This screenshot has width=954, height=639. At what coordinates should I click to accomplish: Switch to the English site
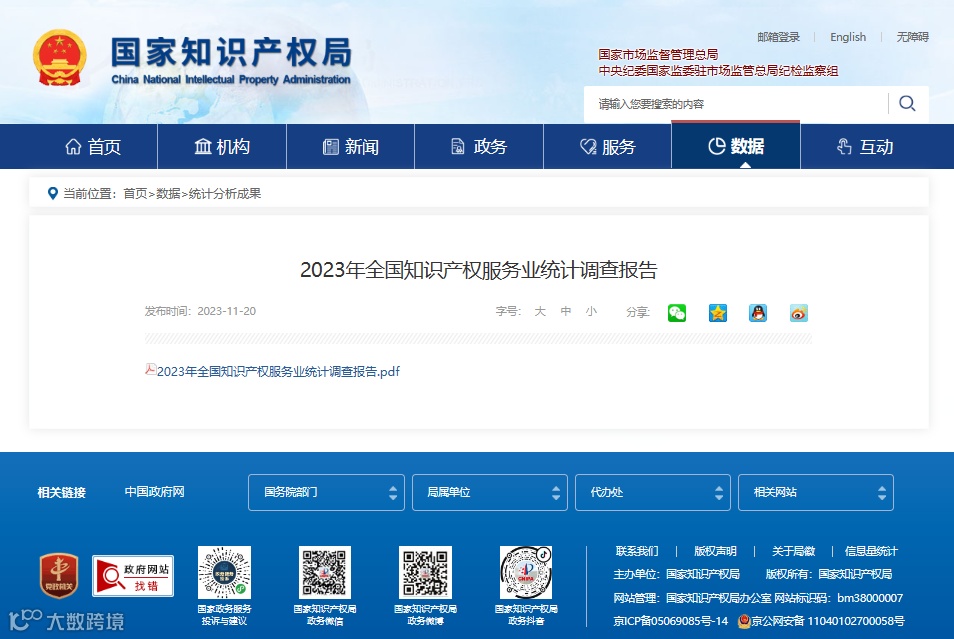[848, 37]
